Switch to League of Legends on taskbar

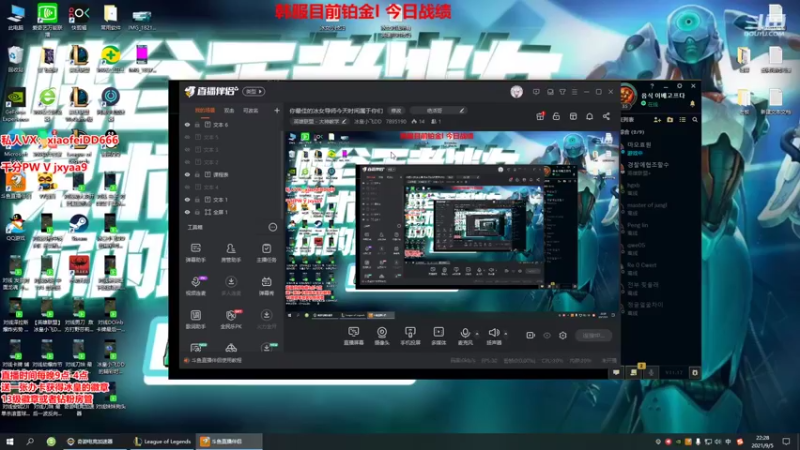coord(162,441)
